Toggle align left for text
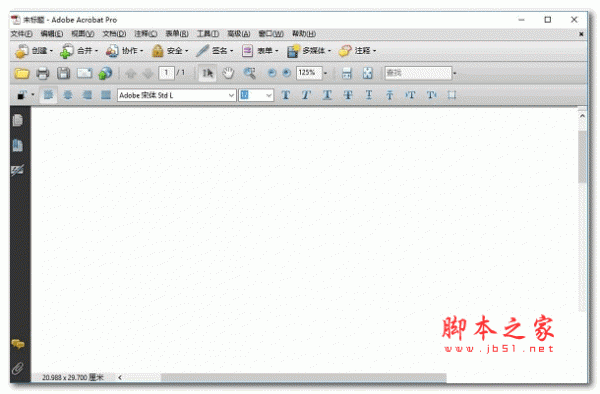The height and width of the screenshot is (394, 600). (x=49, y=95)
